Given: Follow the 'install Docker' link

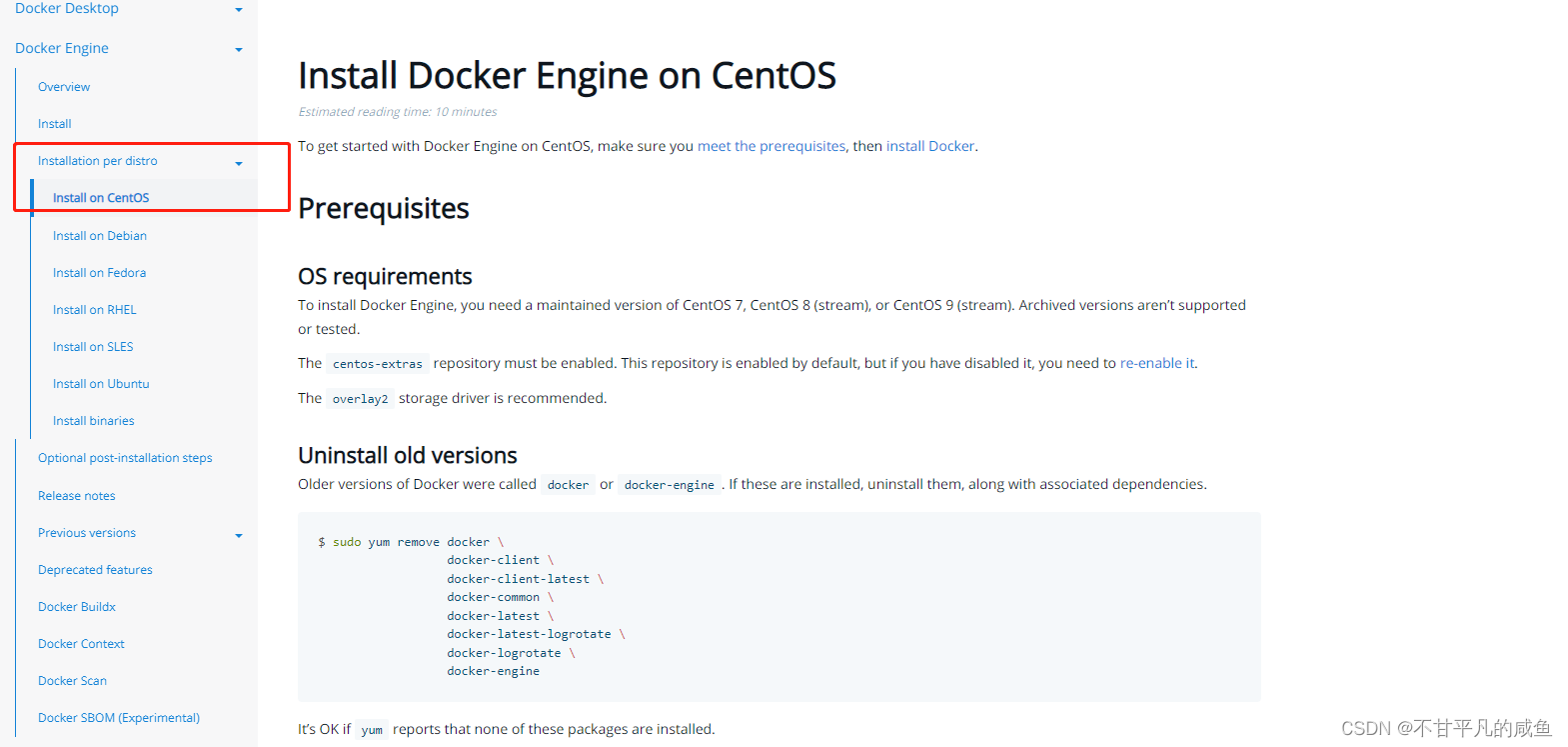Looking at the screenshot, I should tap(930, 146).
